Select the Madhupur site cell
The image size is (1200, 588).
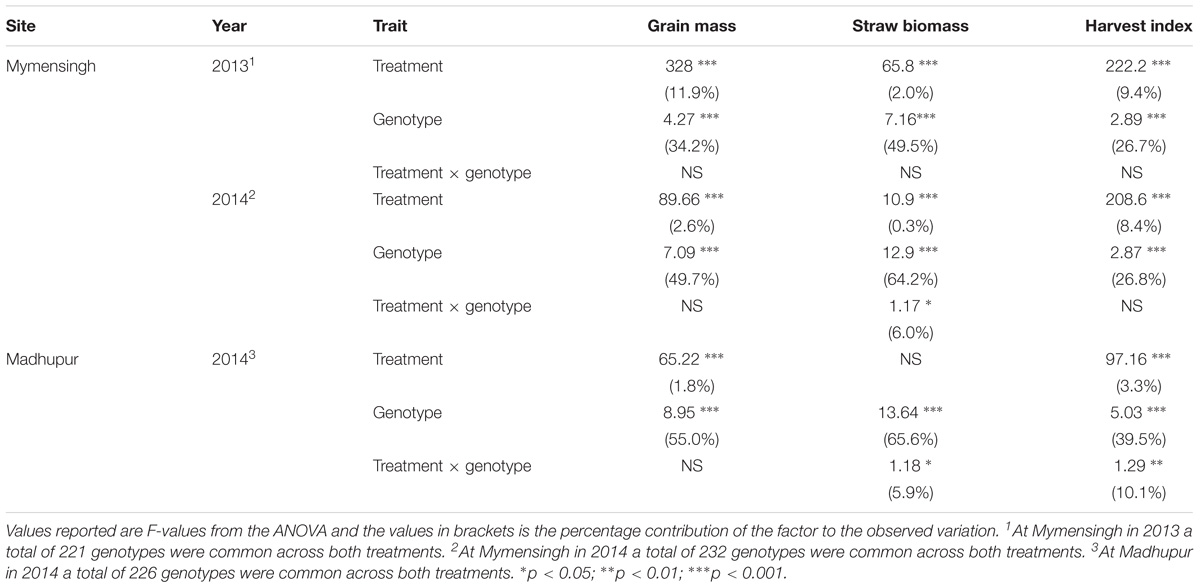43,359
